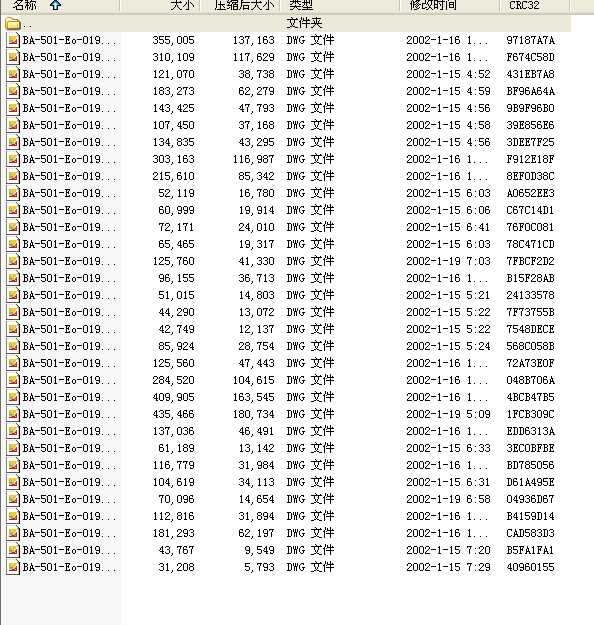Select DWG file icon with size 183,273

(13, 91)
